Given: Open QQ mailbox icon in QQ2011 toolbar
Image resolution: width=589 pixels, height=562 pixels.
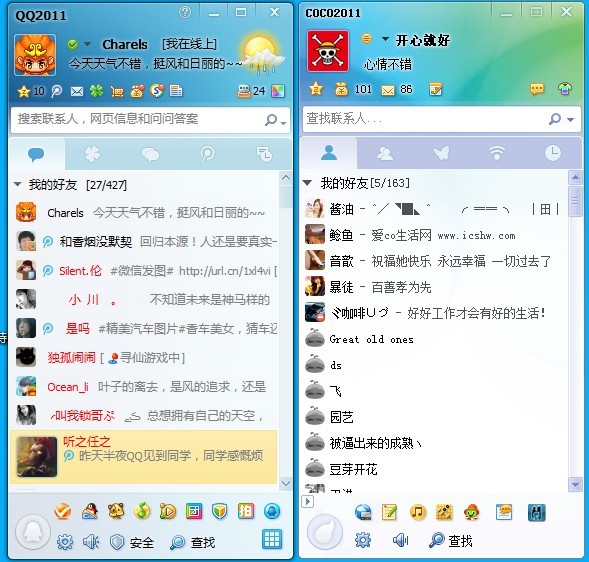Looking at the screenshot, I should [77, 91].
